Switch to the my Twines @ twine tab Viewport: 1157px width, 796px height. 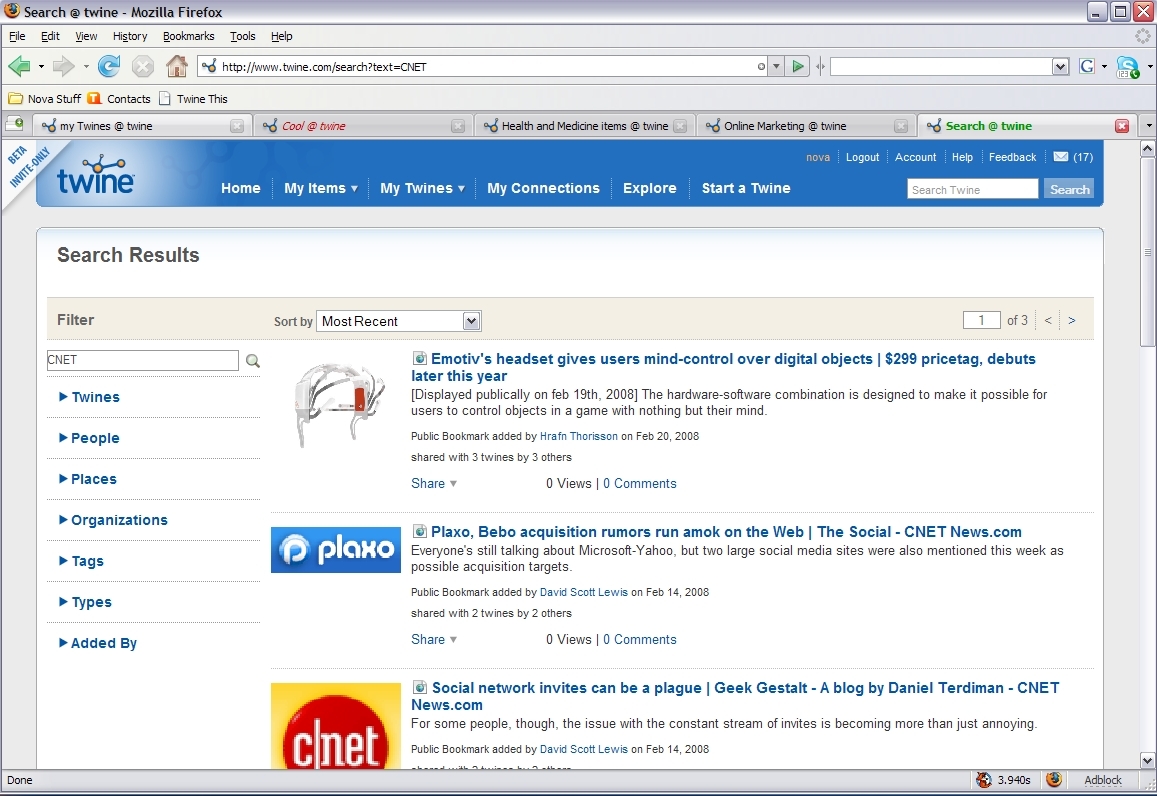click(142, 126)
